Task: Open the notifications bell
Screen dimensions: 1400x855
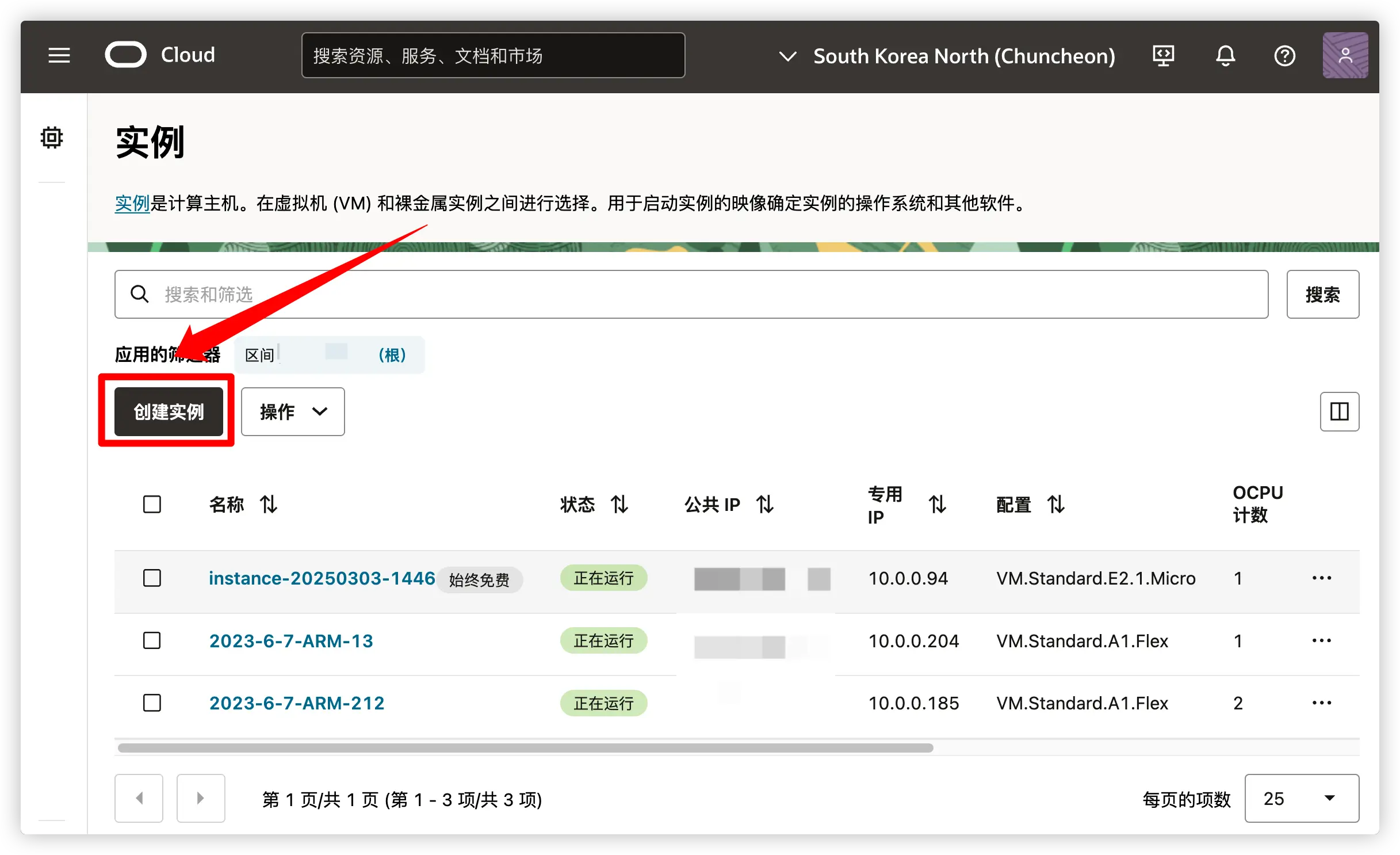Action: click(1225, 56)
